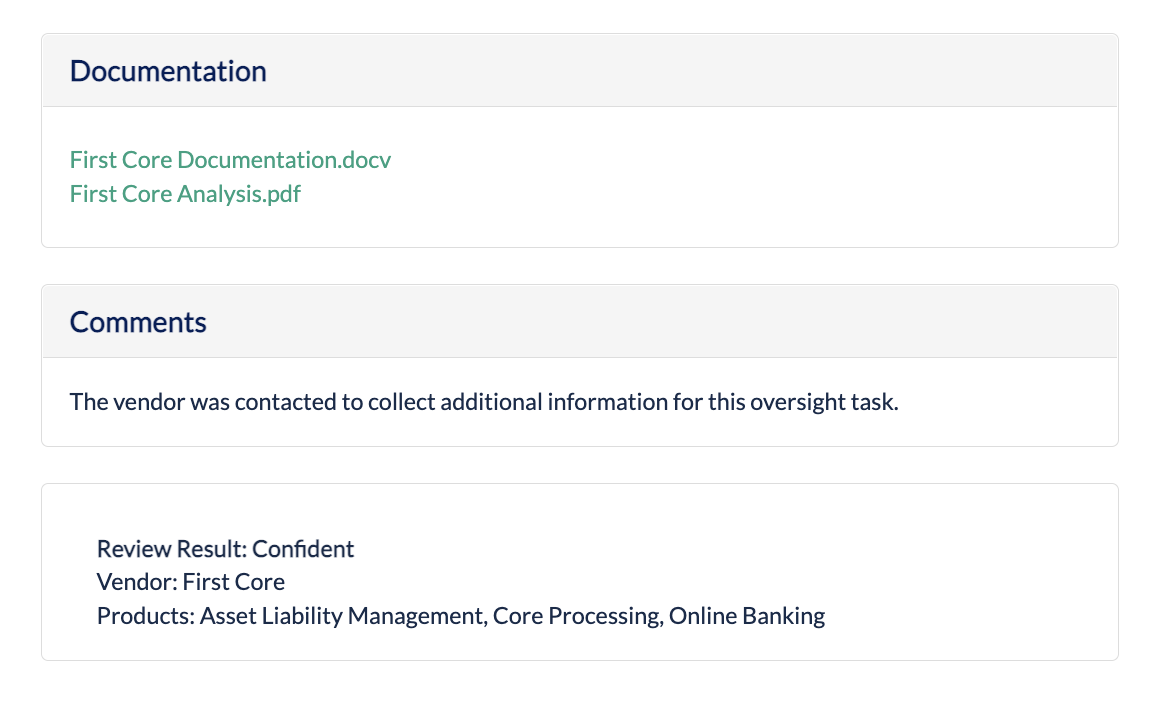Click Core Processing in the products list
This screenshot has height=710, width=1162.
pos(577,616)
